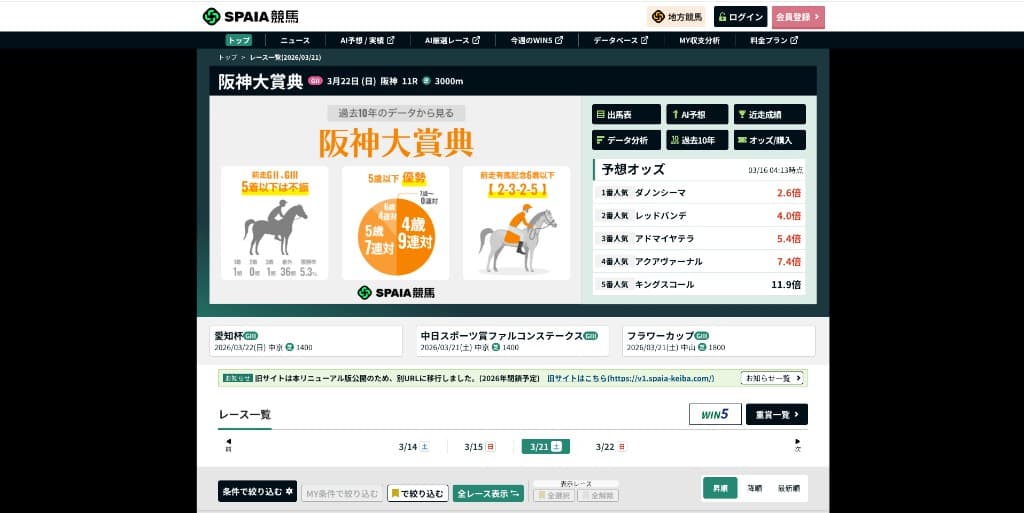Select the 3/21 date tab

click(545, 446)
